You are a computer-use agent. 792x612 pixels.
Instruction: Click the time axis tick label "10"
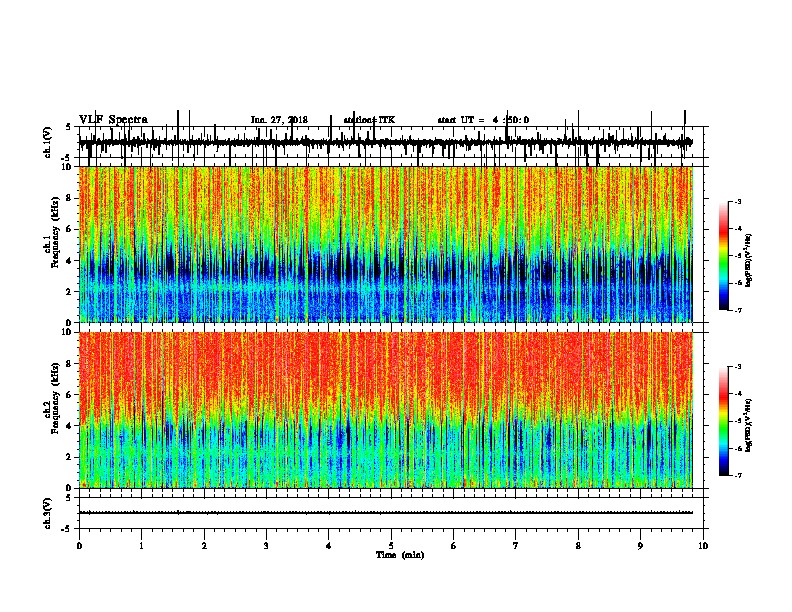point(703,546)
